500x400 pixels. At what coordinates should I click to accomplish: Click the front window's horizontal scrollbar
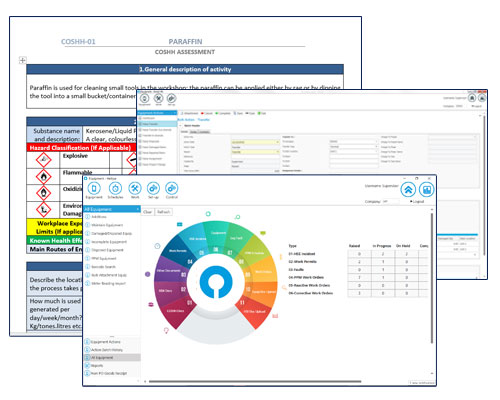[x=255, y=381]
